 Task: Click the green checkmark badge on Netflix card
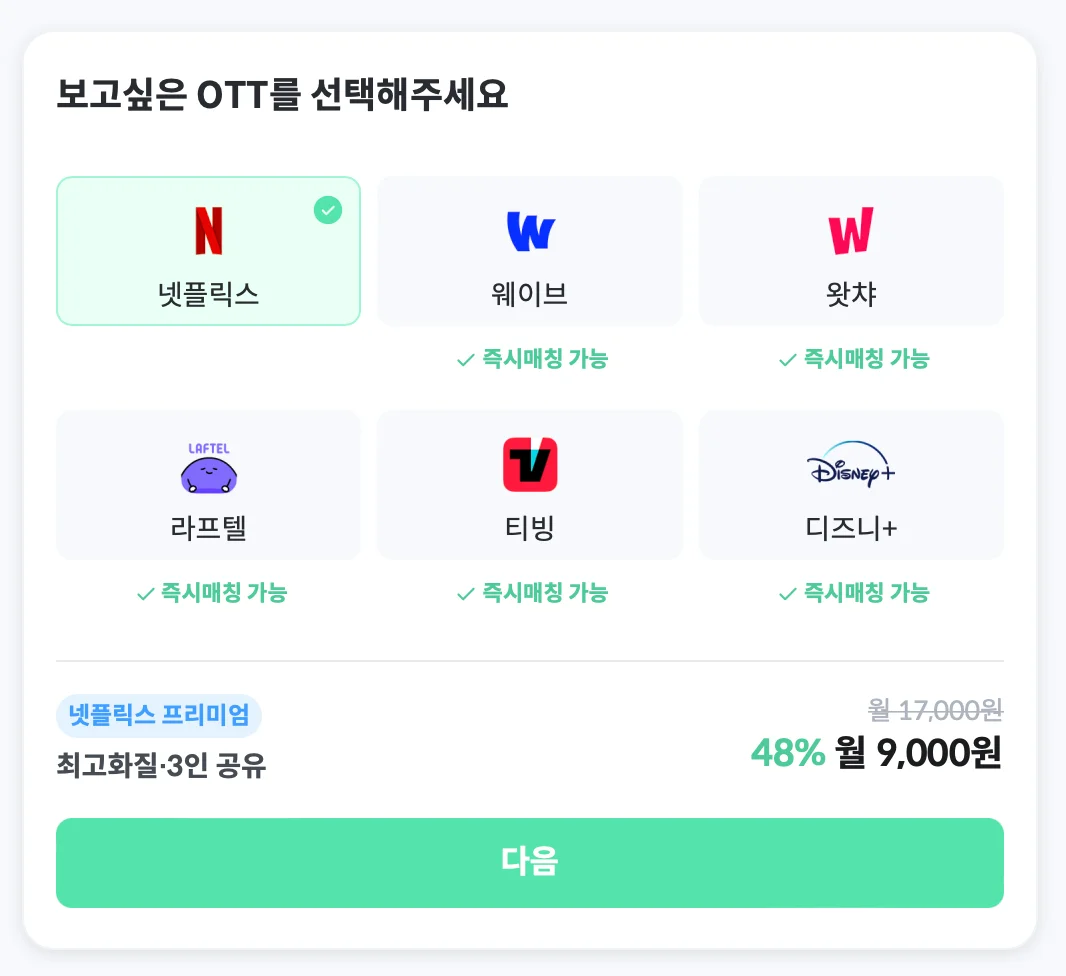[327, 210]
